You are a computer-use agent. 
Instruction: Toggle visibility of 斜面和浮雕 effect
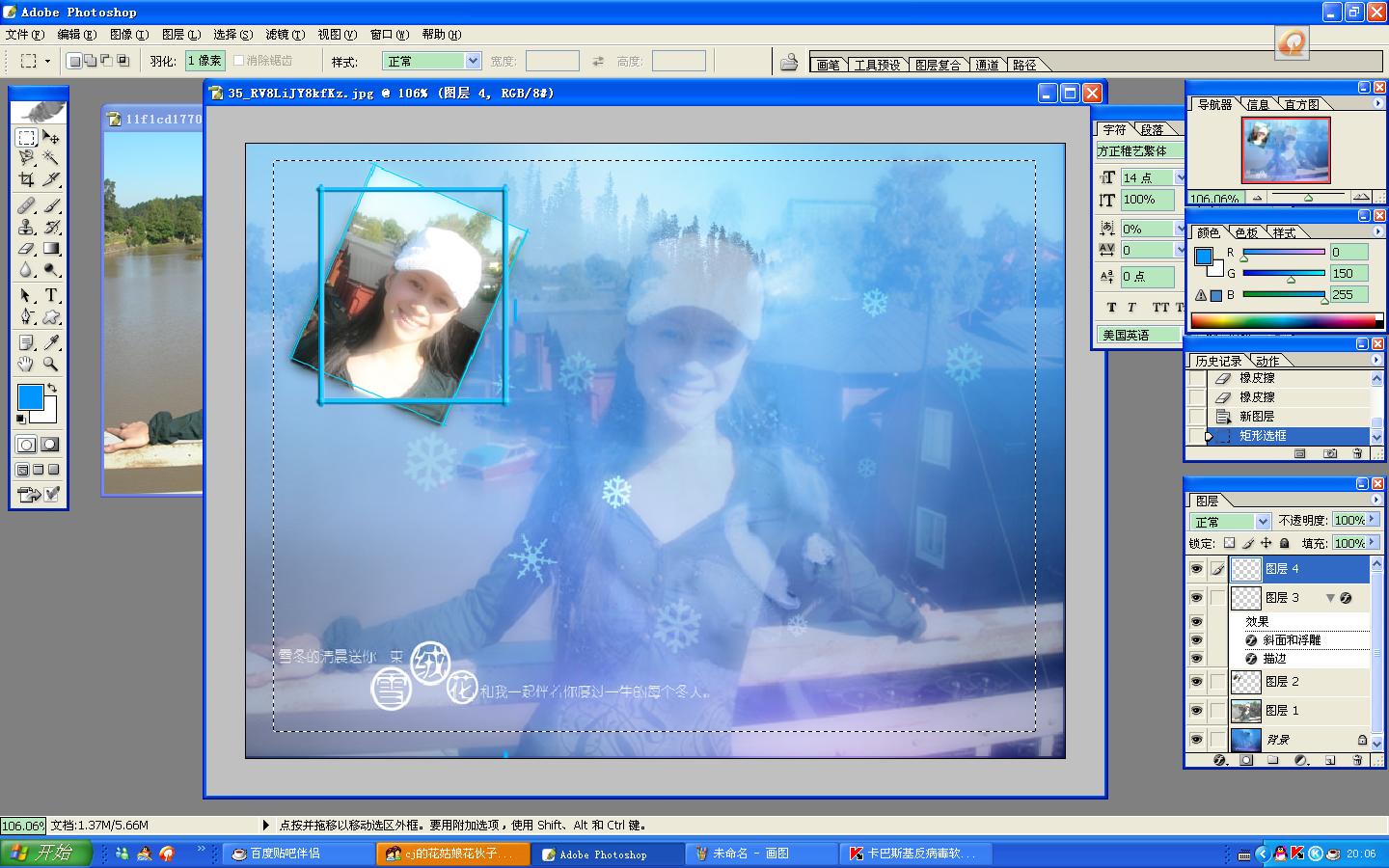(x=1196, y=640)
